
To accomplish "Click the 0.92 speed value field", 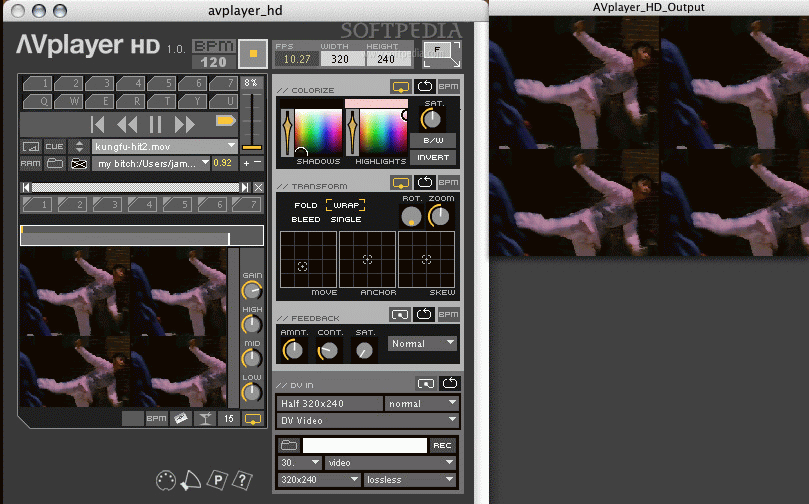I will [222, 163].
